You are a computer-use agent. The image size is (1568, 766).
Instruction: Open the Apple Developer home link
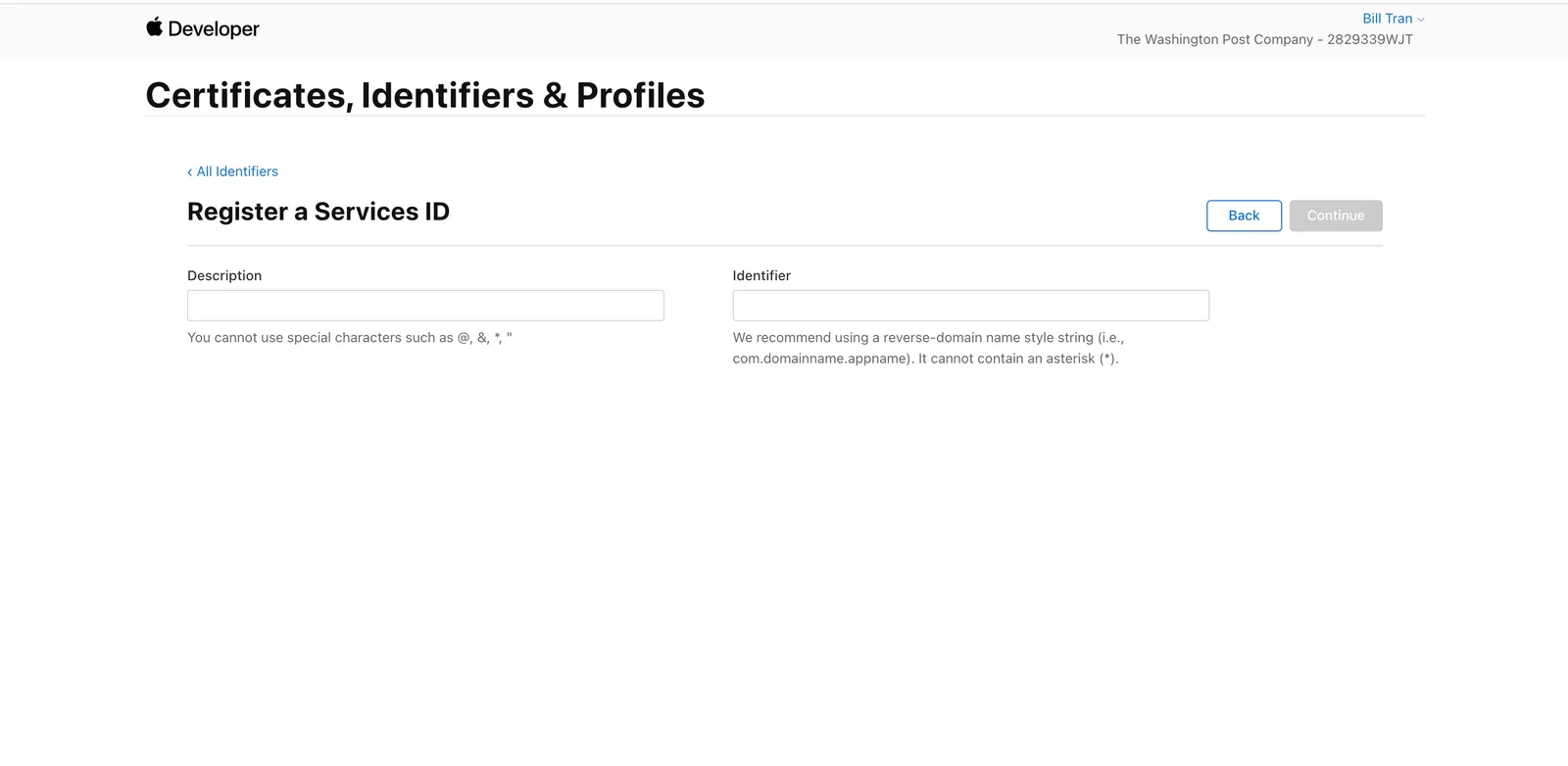pos(203,28)
